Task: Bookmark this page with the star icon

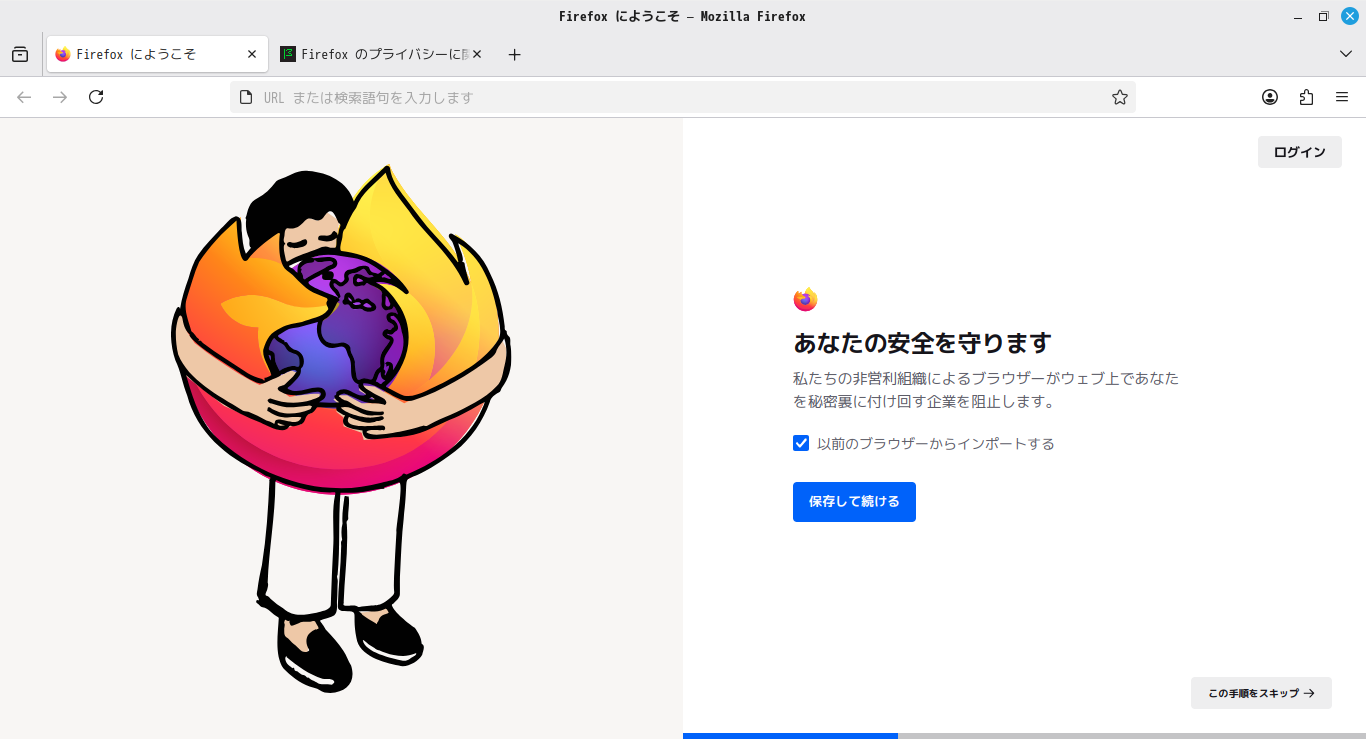Action: pos(1120,97)
